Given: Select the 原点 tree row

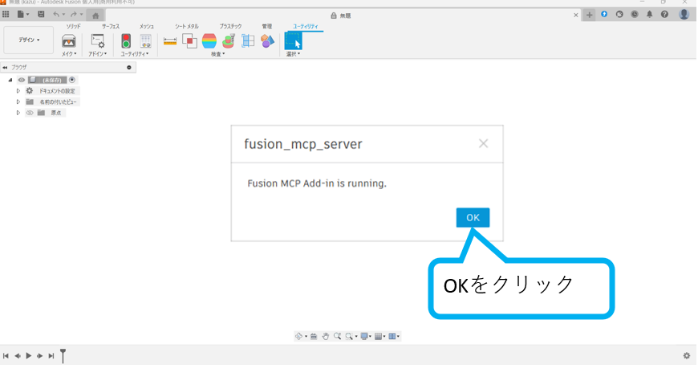Looking at the screenshot, I should tap(45, 113).
